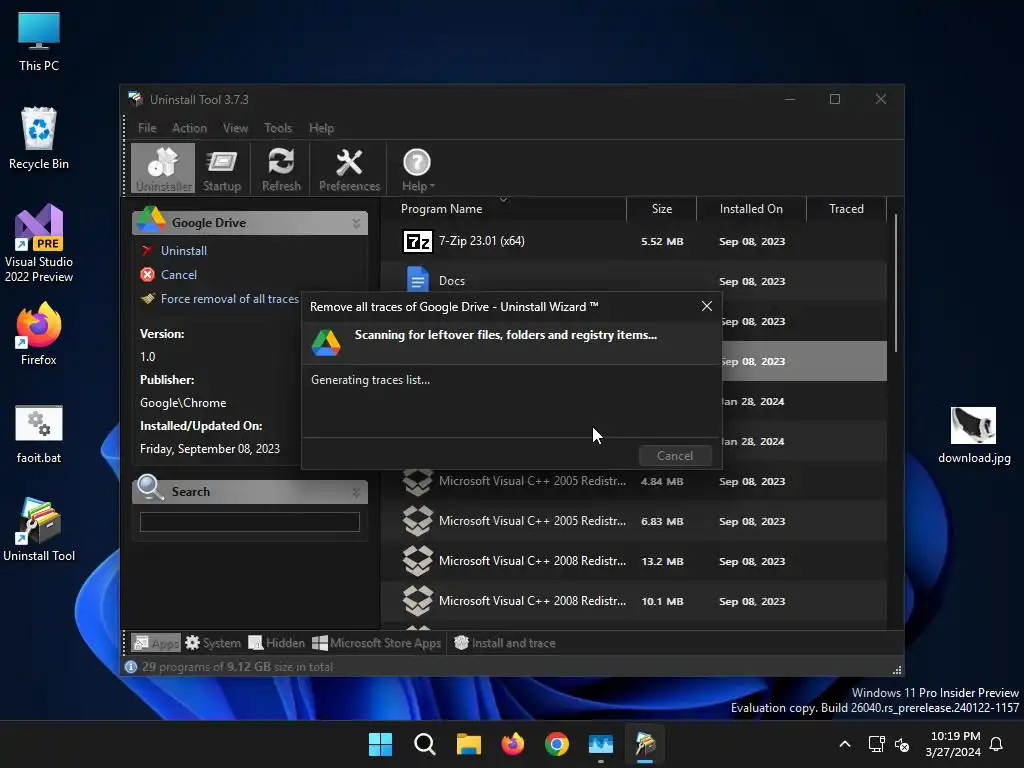
Task: Click Install and trace button
Action: pyautogui.click(x=504, y=643)
